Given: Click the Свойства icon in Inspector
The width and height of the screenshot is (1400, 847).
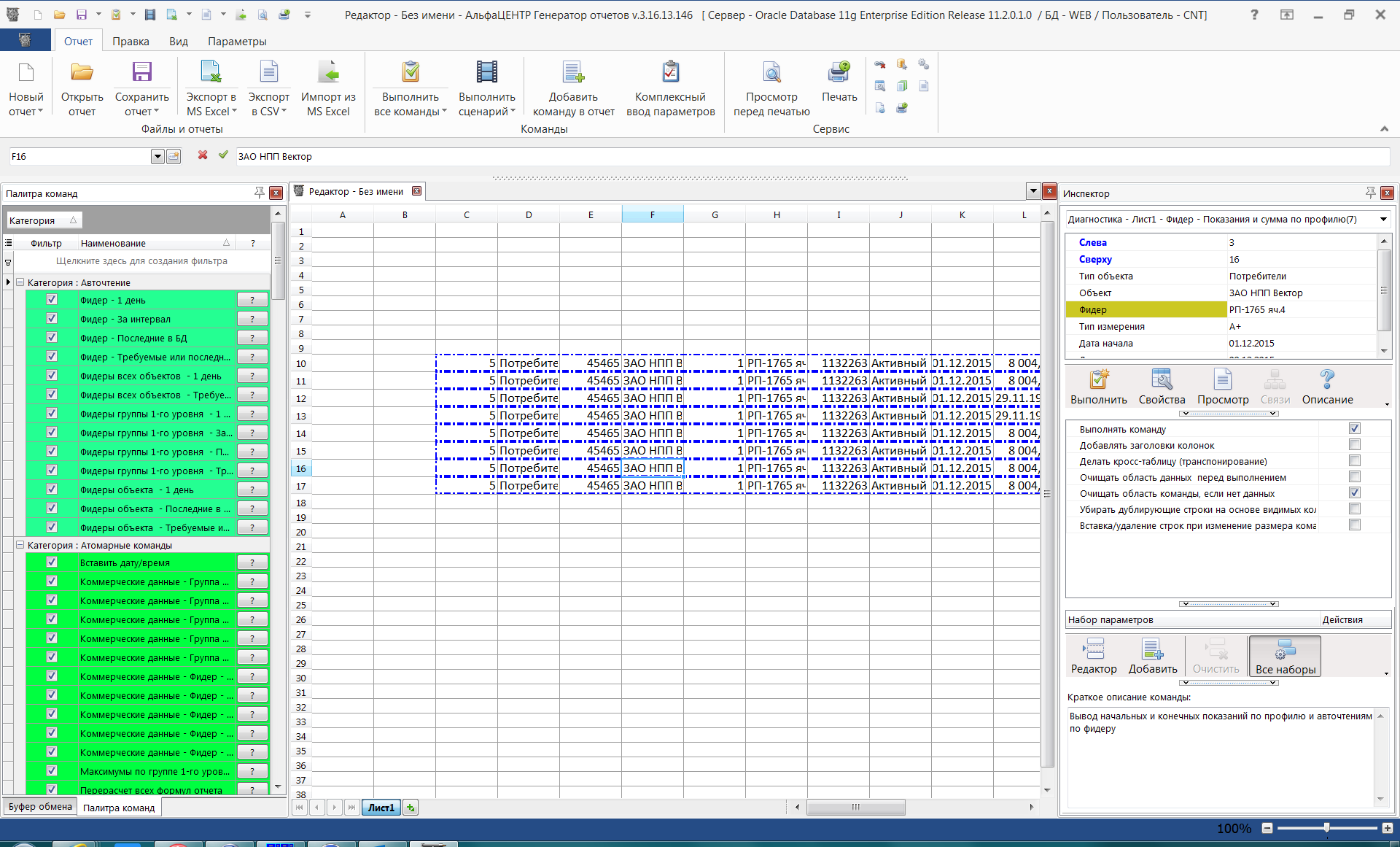Looking at the screenshot, I should point(1162,381).
